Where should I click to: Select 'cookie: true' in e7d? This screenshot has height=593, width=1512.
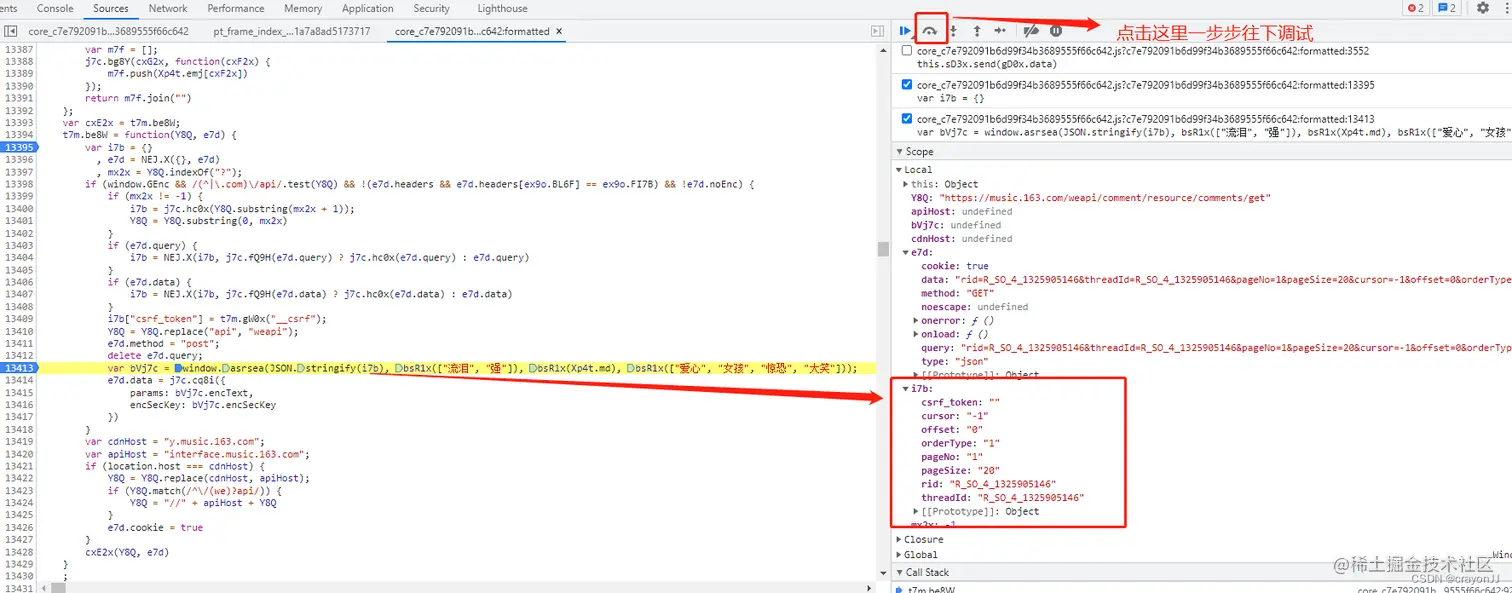point(954,266)
